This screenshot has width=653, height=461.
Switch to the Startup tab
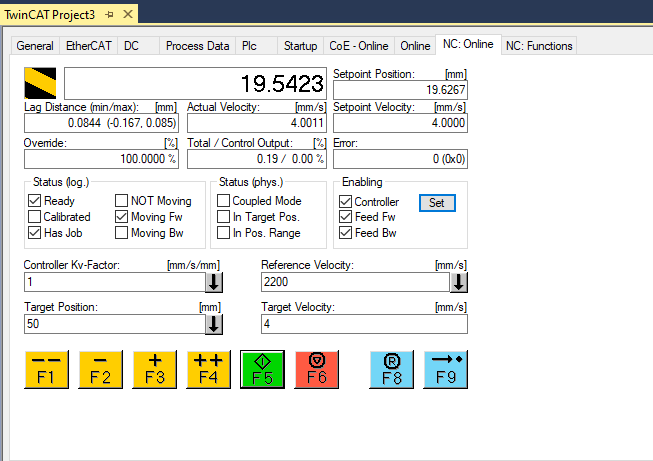300,46
